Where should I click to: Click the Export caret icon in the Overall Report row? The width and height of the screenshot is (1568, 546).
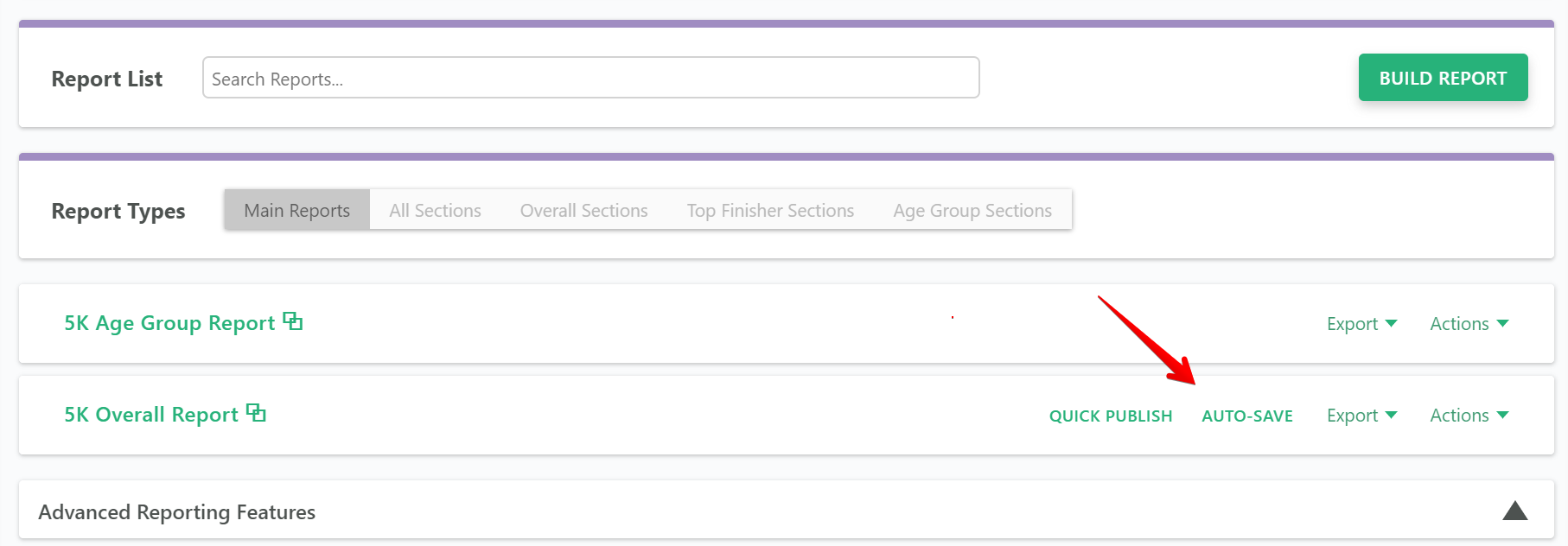click(x=1392, y=415)
